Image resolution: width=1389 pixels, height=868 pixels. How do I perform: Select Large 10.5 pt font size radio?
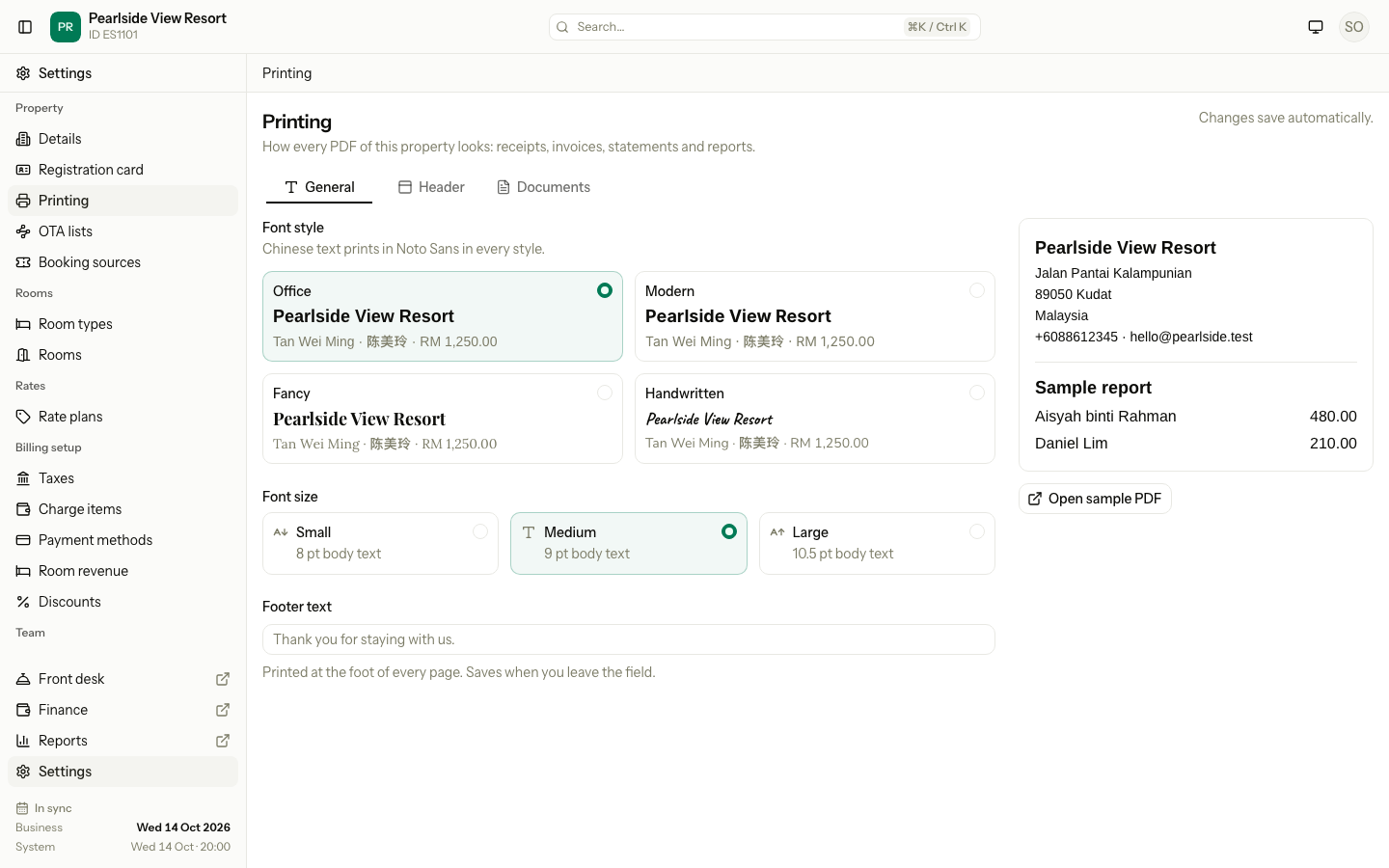(x=977, y=531)
